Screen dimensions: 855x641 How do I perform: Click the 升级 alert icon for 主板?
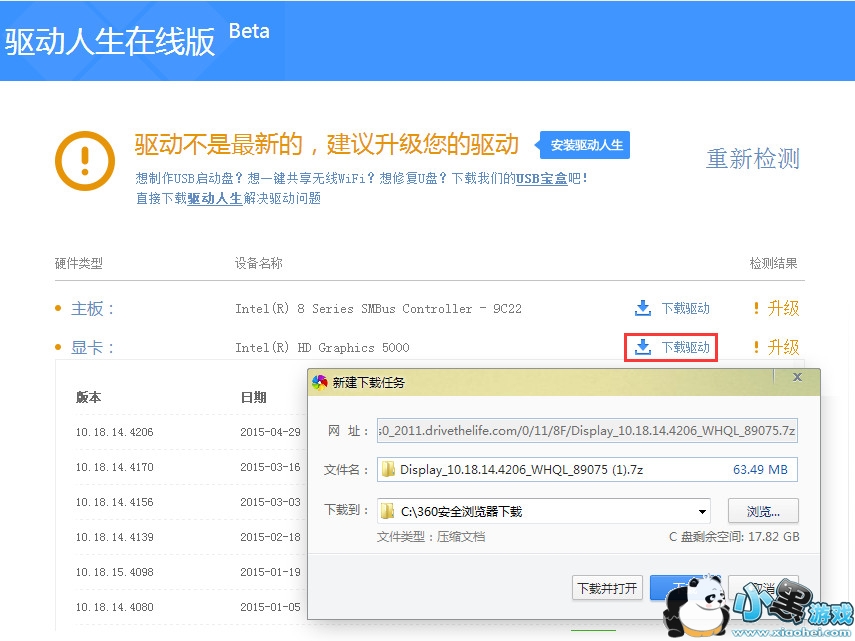pyautogui.click(x=757, y=308)
